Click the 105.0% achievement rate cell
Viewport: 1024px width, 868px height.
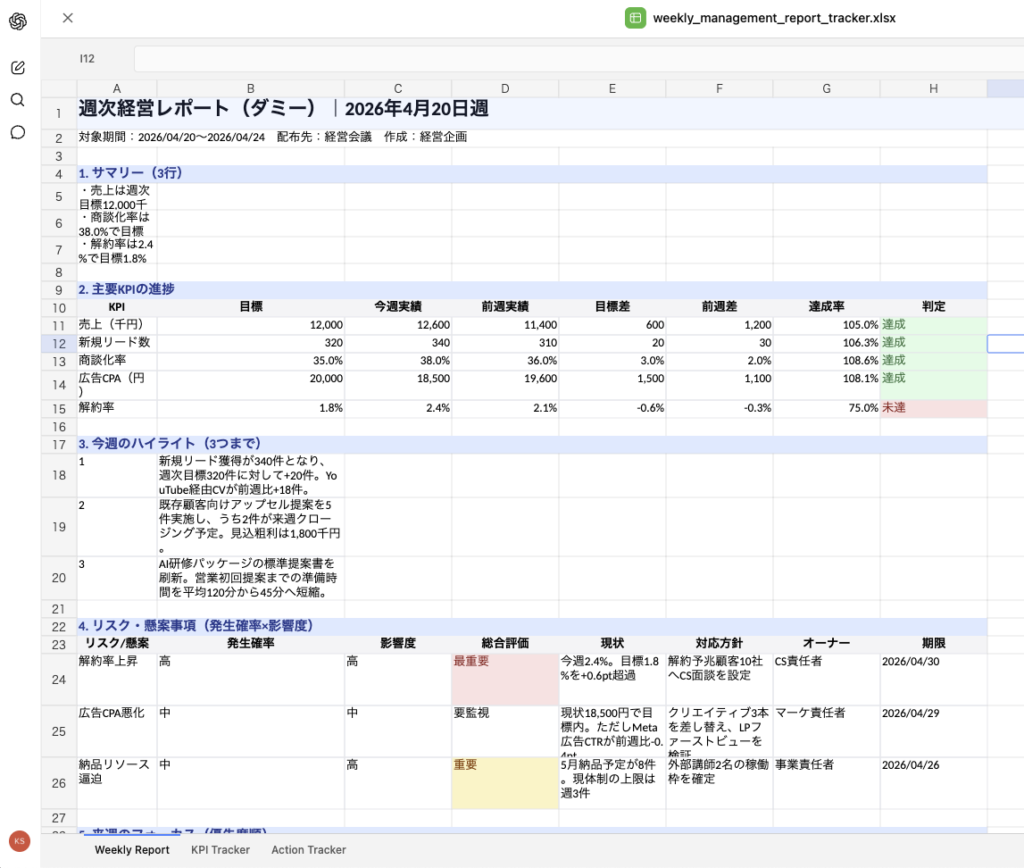[826, 325]
